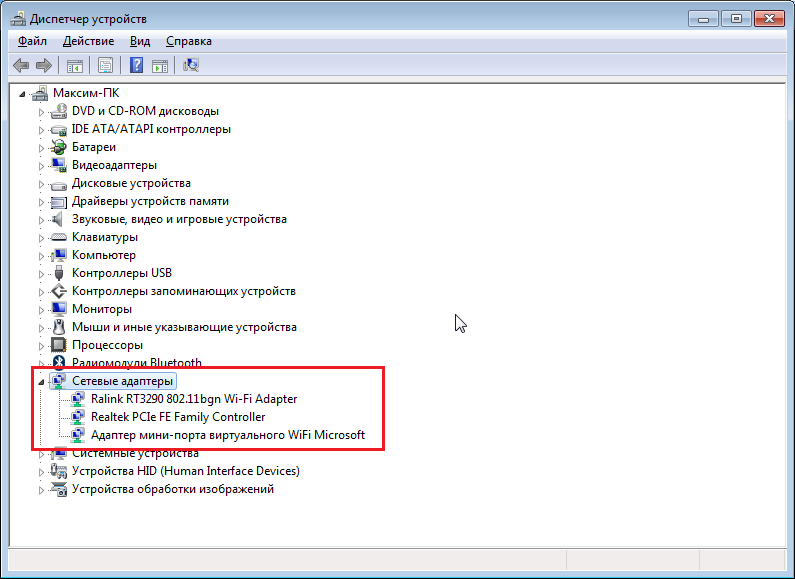Open the Файл menu
This screenshot has height=579, width=795.
pyautogui.click(x=32, y=41)
